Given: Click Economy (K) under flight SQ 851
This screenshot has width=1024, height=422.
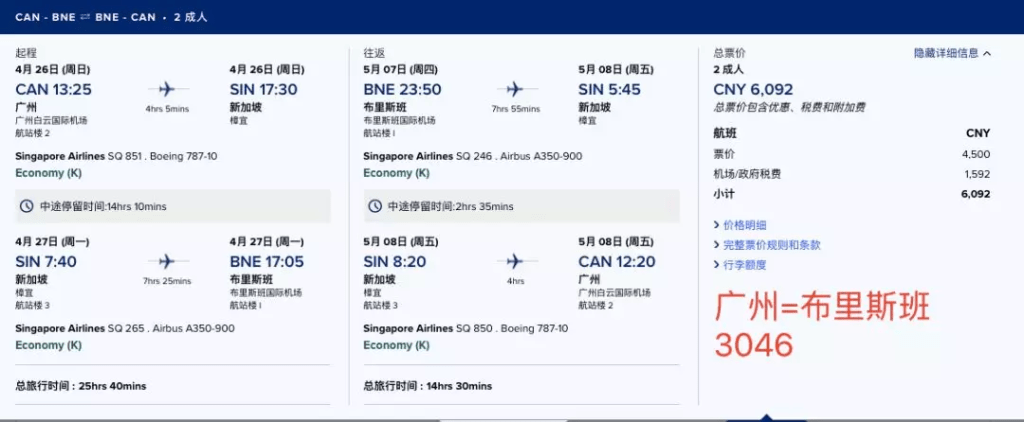Looking at the screenshot, I should pos(48,173).
